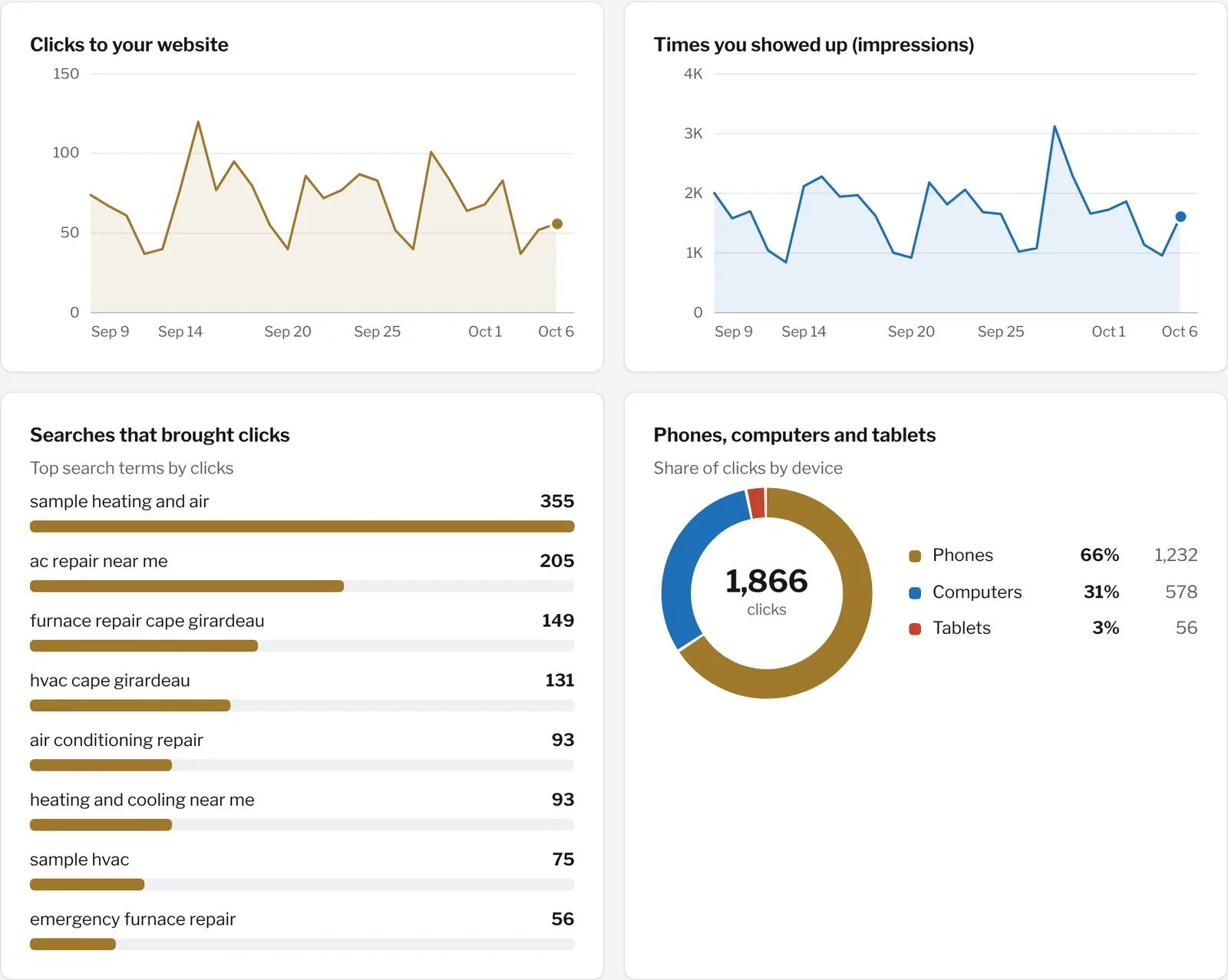Click the 75 clicks value
The width and height of the screenshot is (1228, 980).
pyautogui.click(x=563, y=860)
